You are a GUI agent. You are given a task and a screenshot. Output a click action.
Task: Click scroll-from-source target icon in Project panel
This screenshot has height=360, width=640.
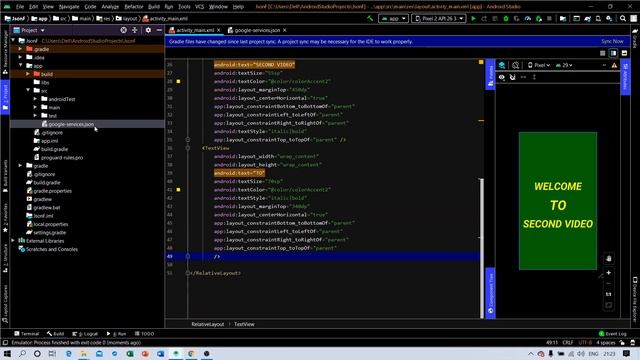click(123, 30)
